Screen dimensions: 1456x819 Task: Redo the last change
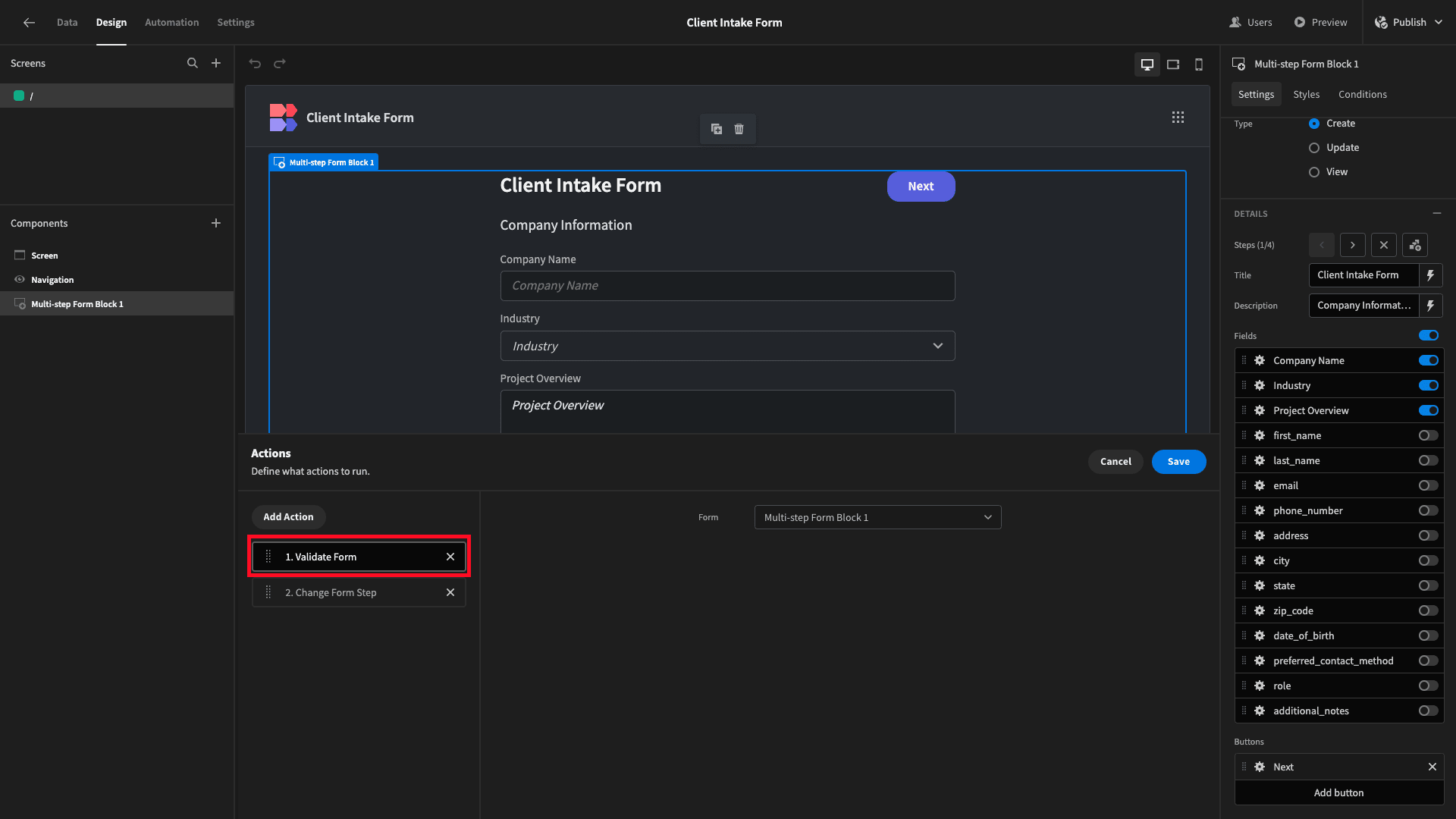coord(280,64)
